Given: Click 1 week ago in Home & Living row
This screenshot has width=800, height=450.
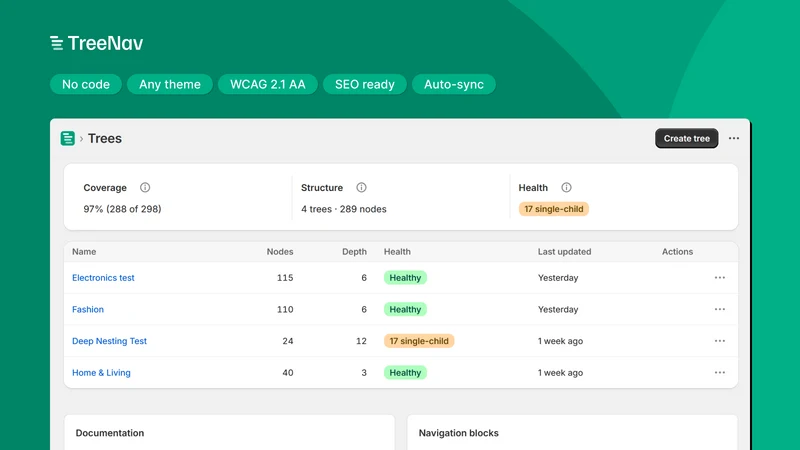Looking at the screenshot, I should point(560,372).
